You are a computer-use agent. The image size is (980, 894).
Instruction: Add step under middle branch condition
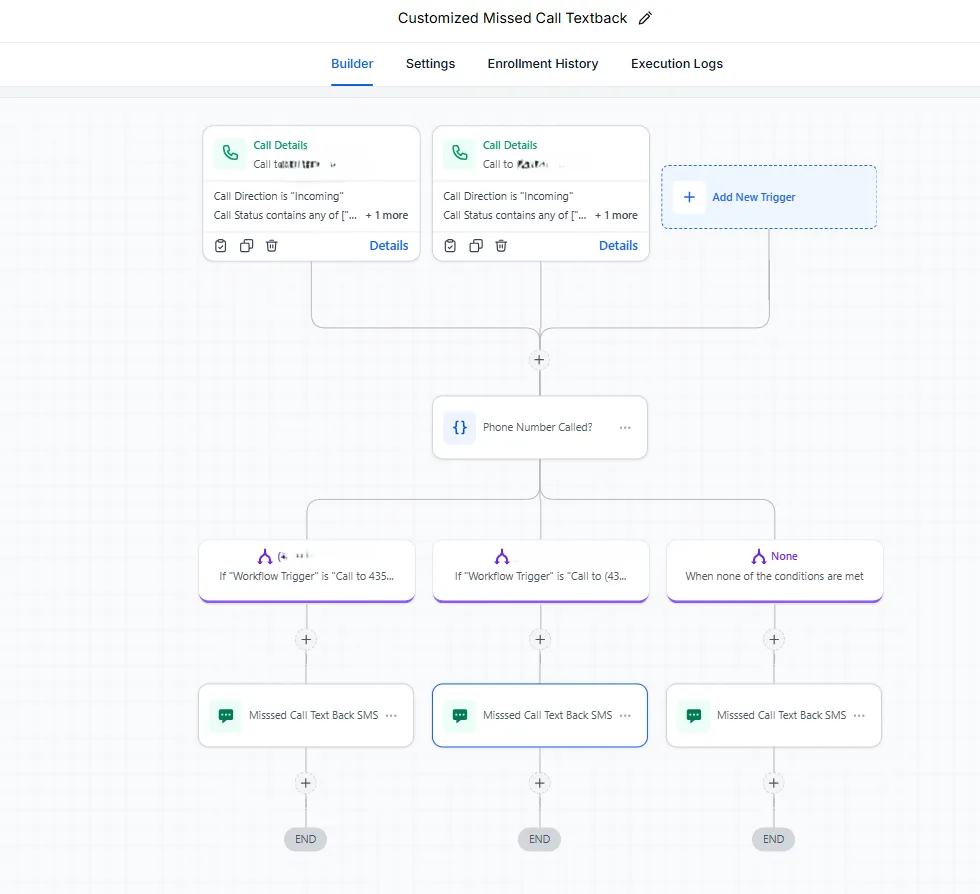tap(540, 640)
